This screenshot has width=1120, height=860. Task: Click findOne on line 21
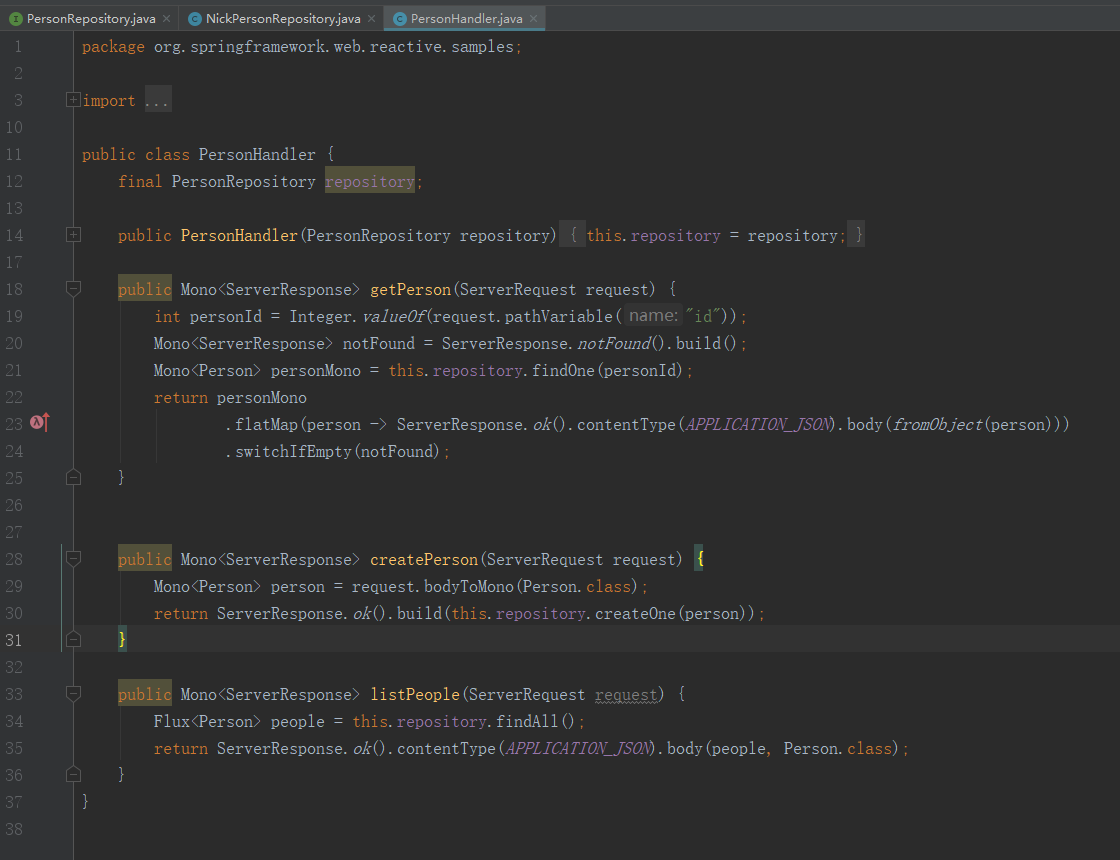(563, 371)
